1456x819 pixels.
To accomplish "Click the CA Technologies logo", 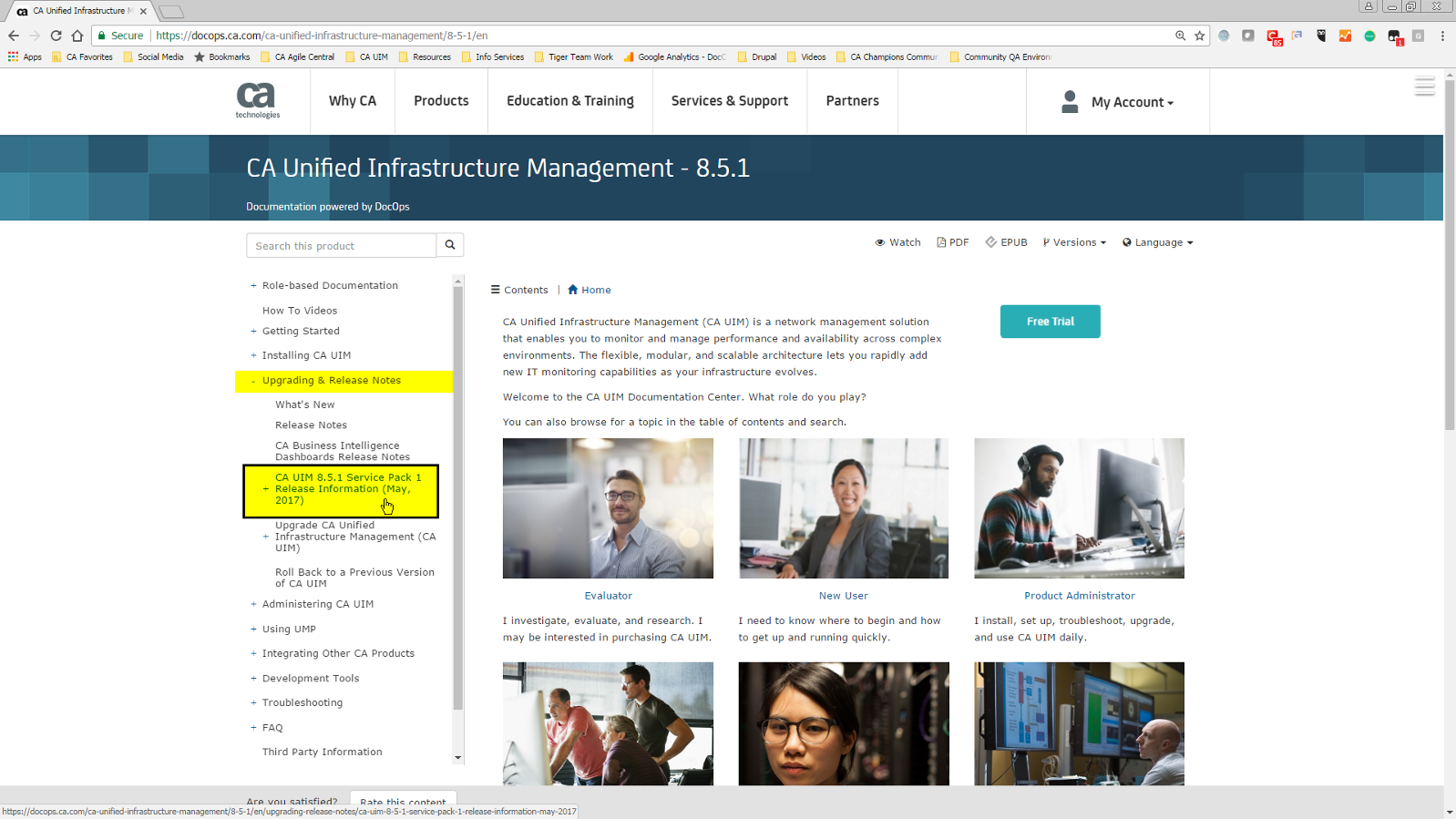I will 257,100.
